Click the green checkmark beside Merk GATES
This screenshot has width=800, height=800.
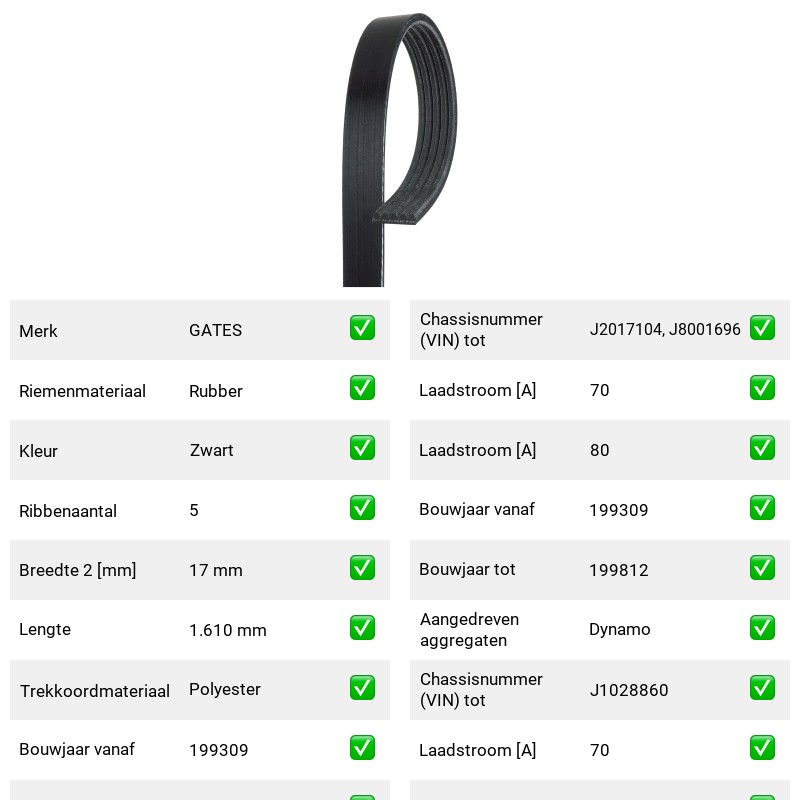click(x=362, y=328)
